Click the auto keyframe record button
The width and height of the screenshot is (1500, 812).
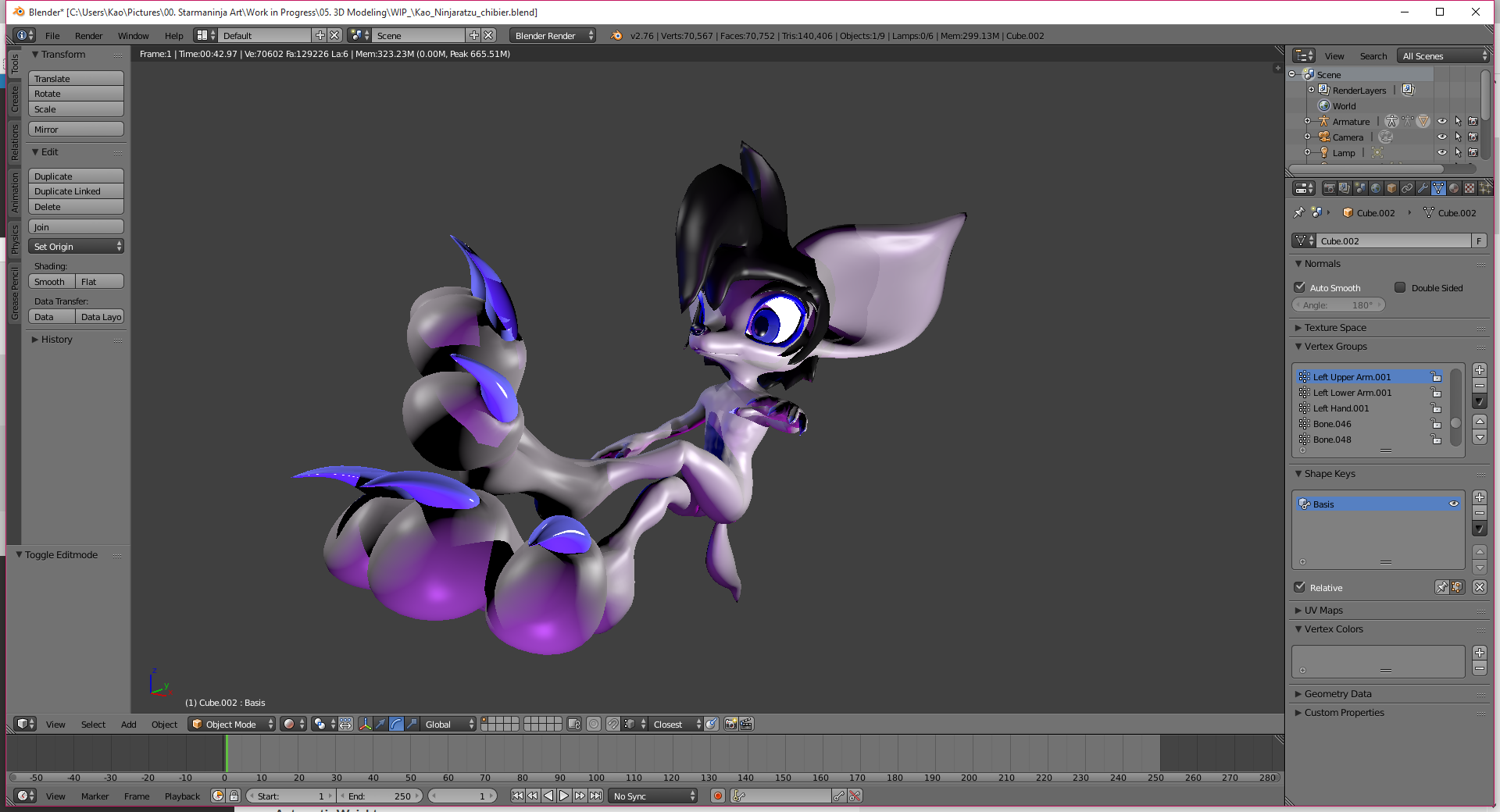(x=717, y=796)
